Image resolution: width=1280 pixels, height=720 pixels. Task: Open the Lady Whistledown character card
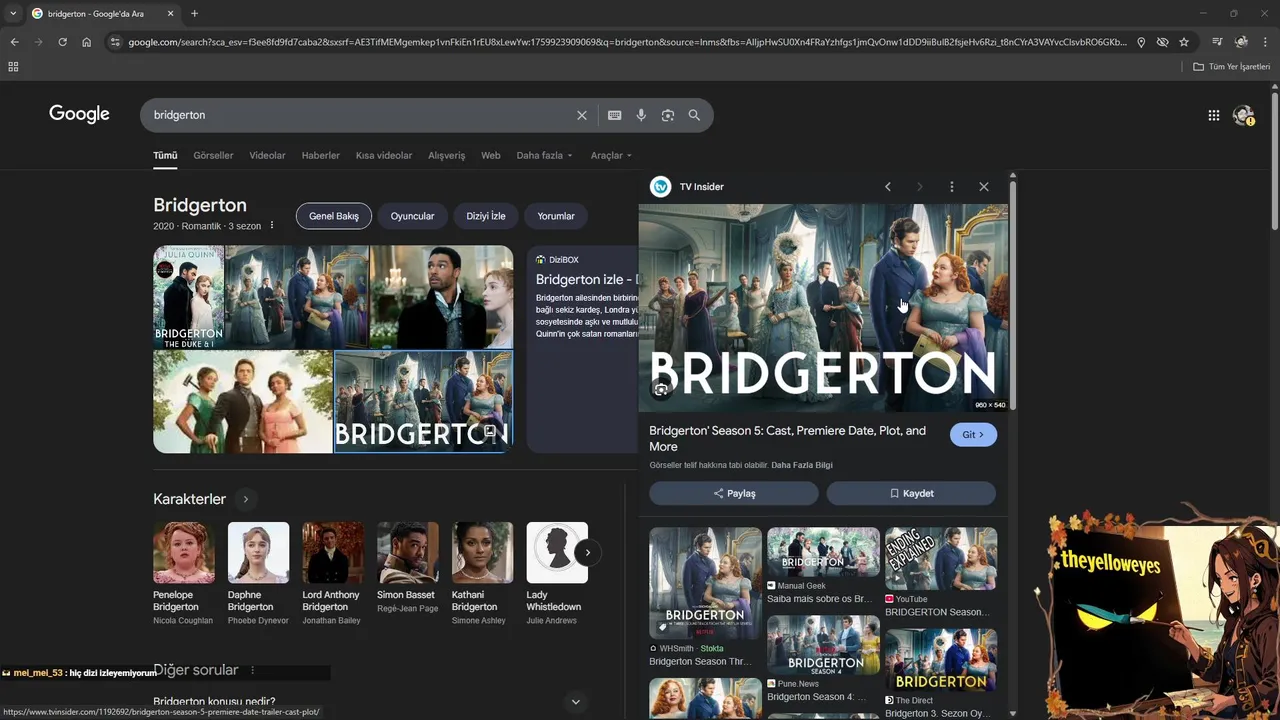(x=557, y=574)
